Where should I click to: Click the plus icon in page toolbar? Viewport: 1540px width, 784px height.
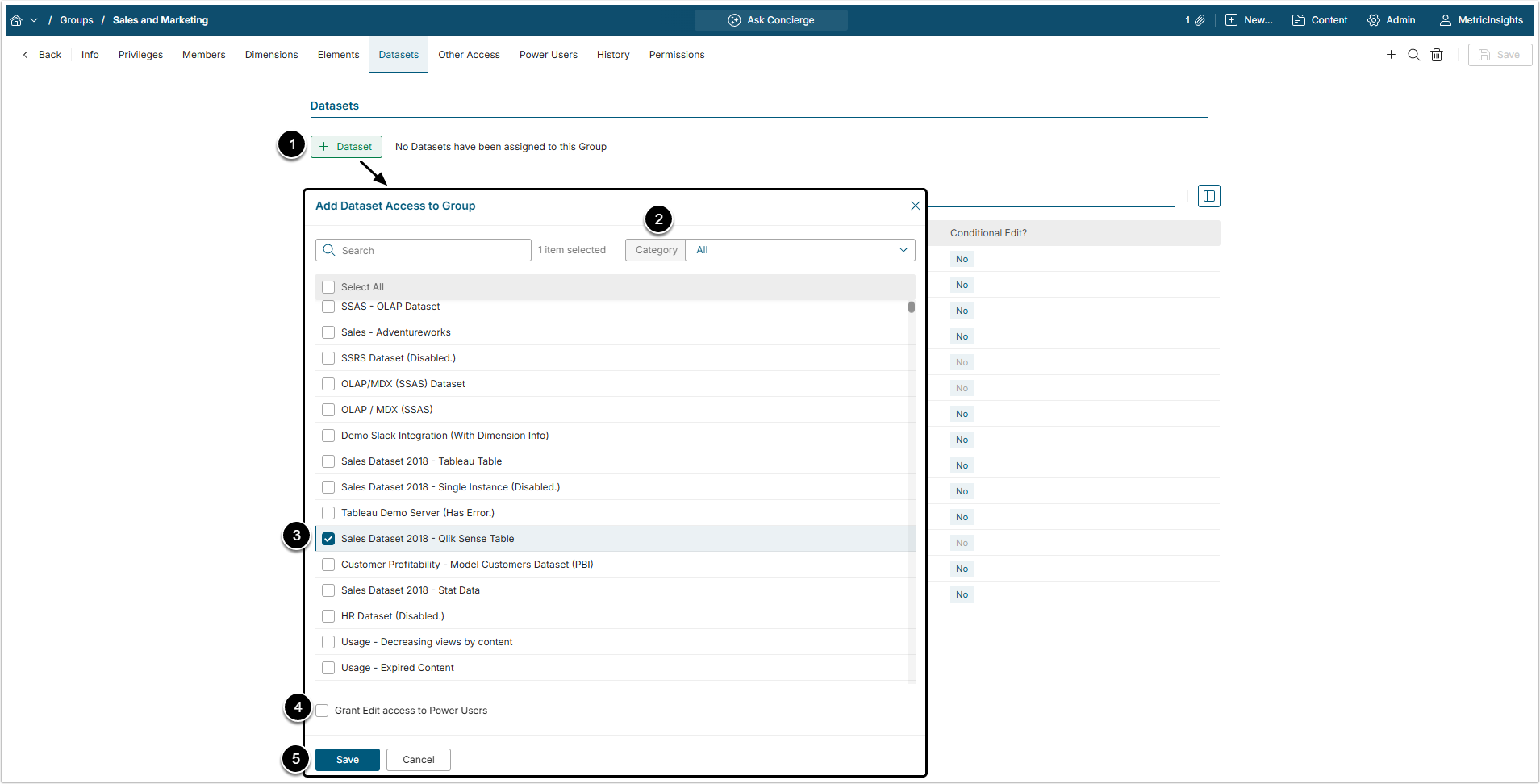click(1391, 55)
